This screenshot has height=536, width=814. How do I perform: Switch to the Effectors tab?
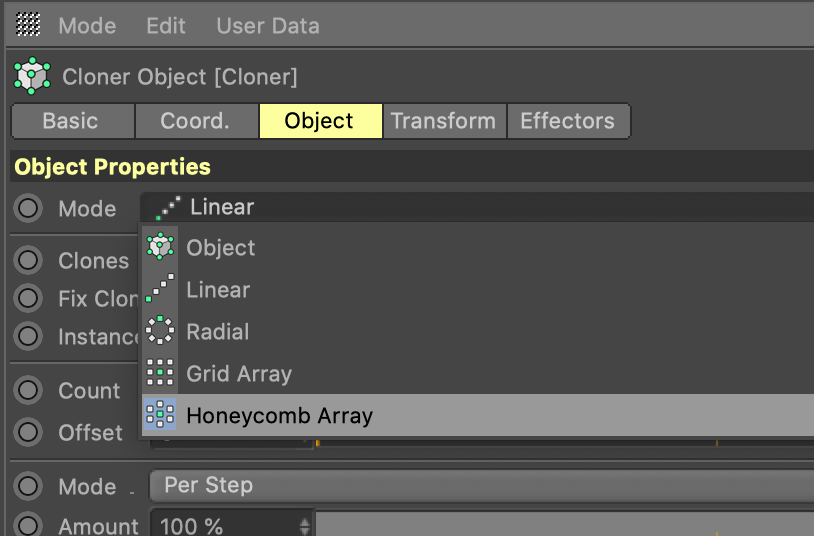(567, 121)
